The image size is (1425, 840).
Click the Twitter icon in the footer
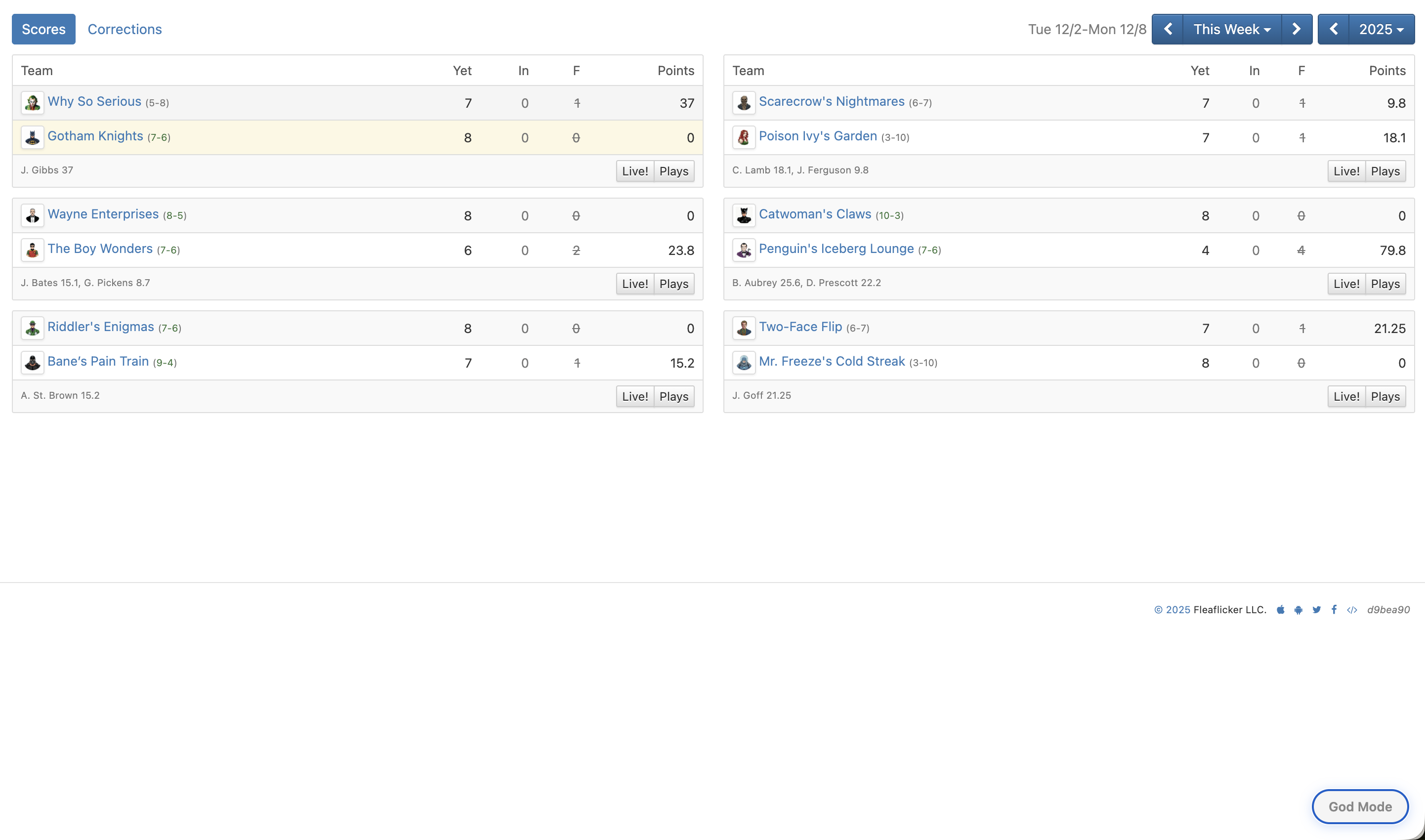(1316, 610)
